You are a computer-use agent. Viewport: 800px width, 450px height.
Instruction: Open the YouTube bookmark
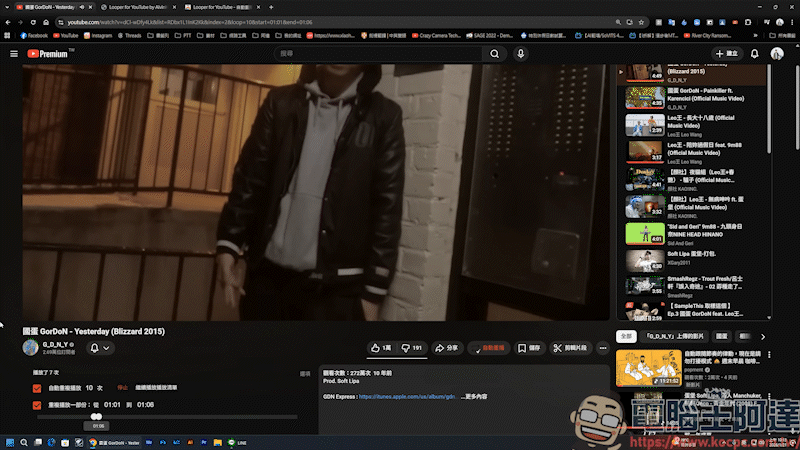pos(65,35)
